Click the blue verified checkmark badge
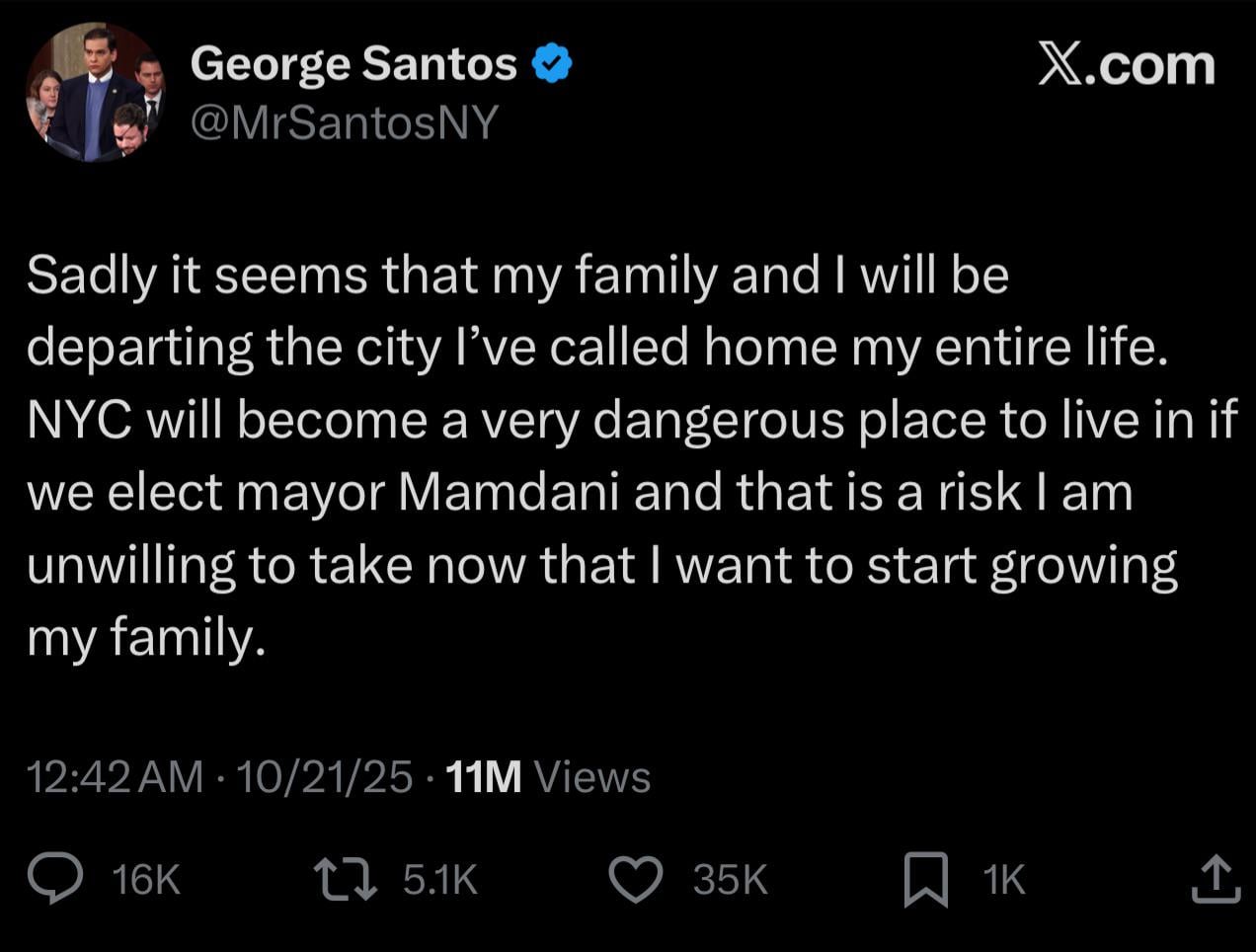The image size is (1256, 952). [x=552, y=65]
